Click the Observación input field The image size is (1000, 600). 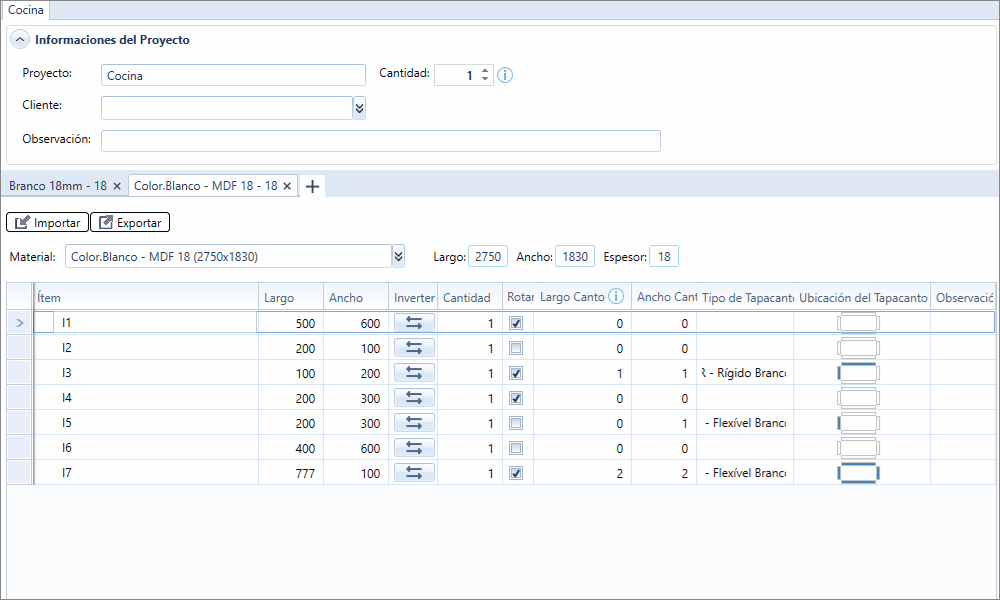pos(381,141)
